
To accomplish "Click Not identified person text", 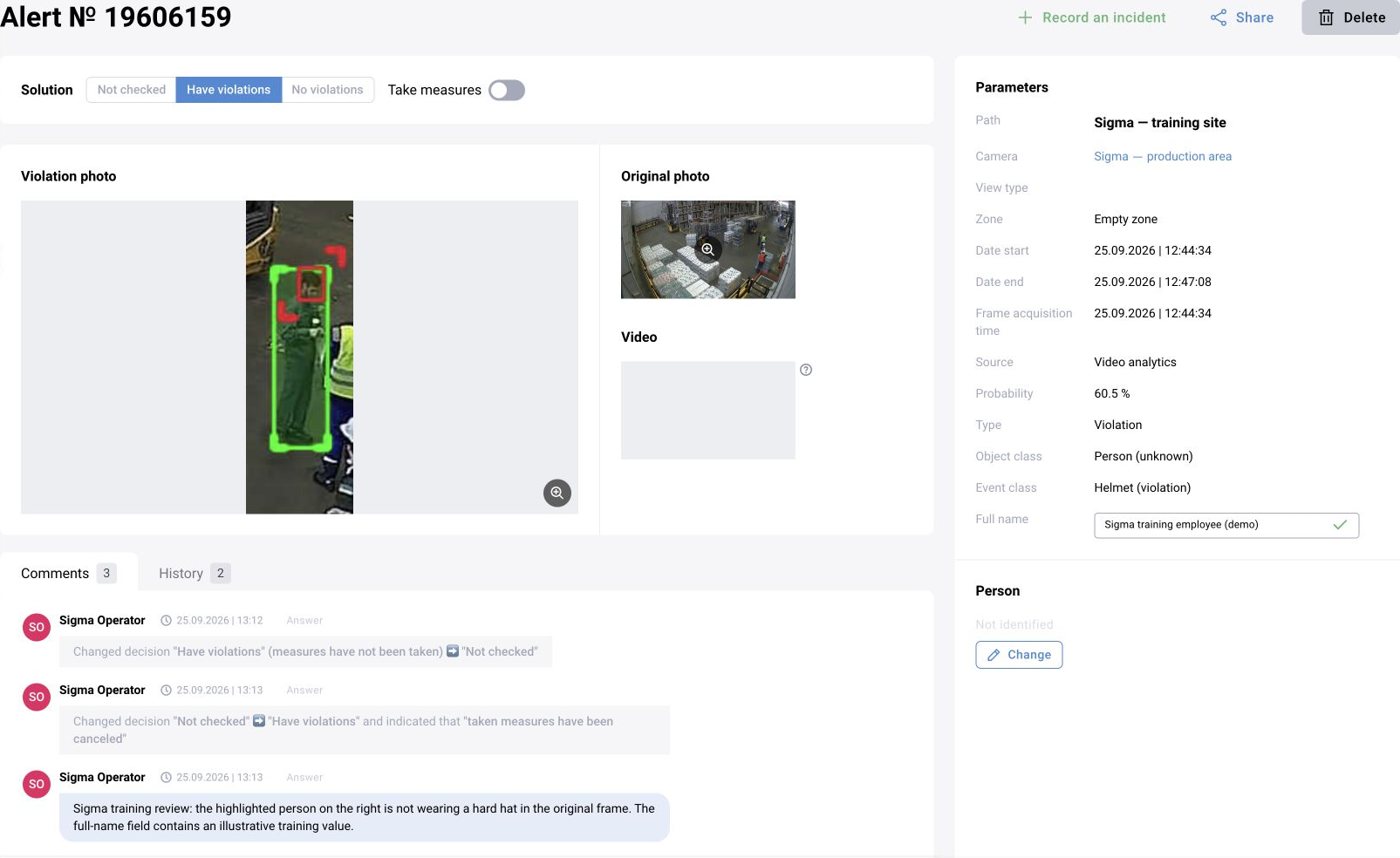I will click(1014, 624).
